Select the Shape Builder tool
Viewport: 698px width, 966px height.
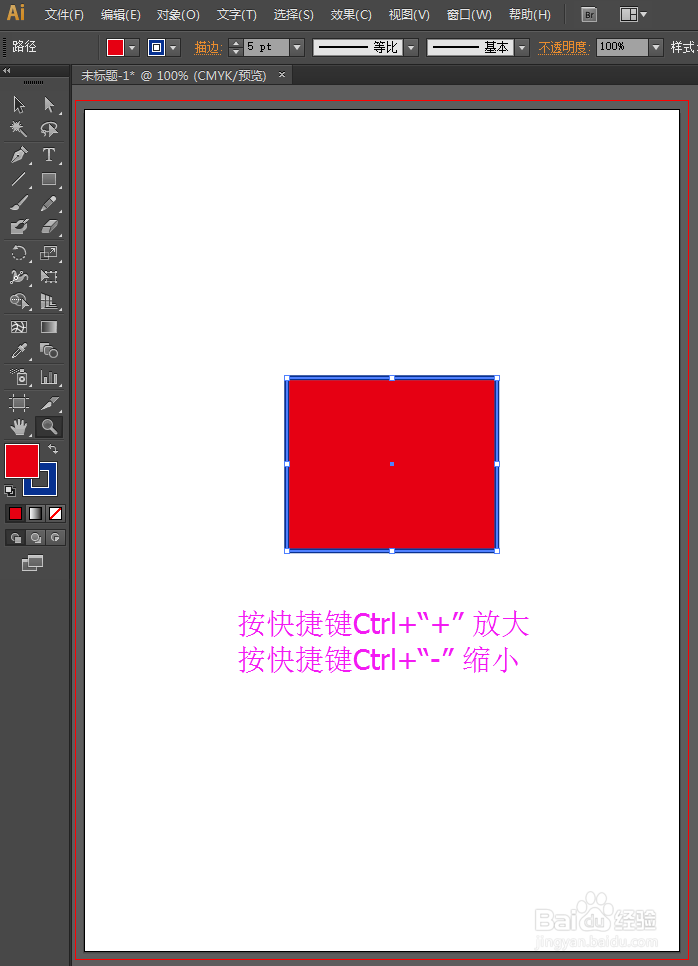click(x=19, y=301)
